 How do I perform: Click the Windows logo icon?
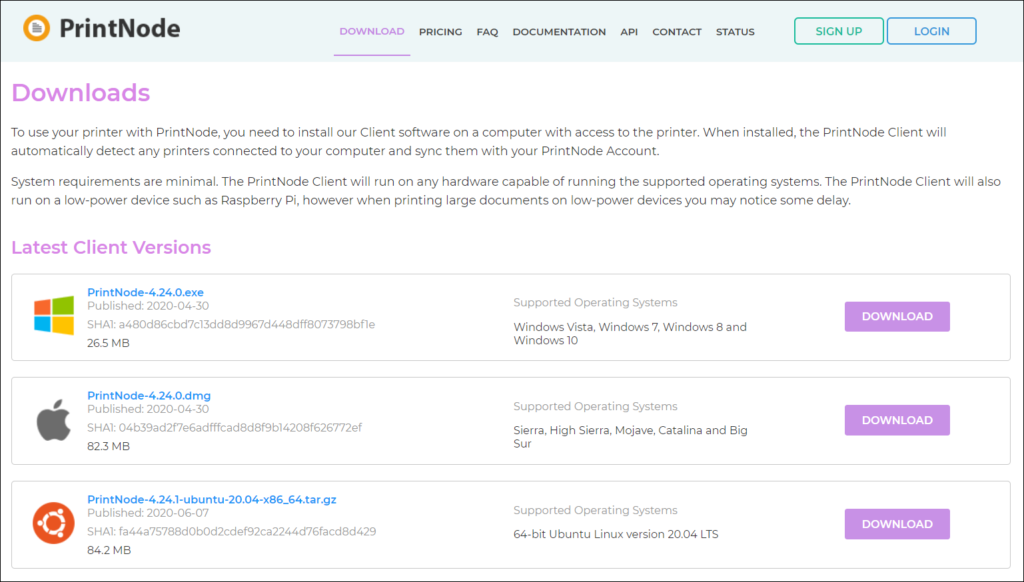(54, 315)
